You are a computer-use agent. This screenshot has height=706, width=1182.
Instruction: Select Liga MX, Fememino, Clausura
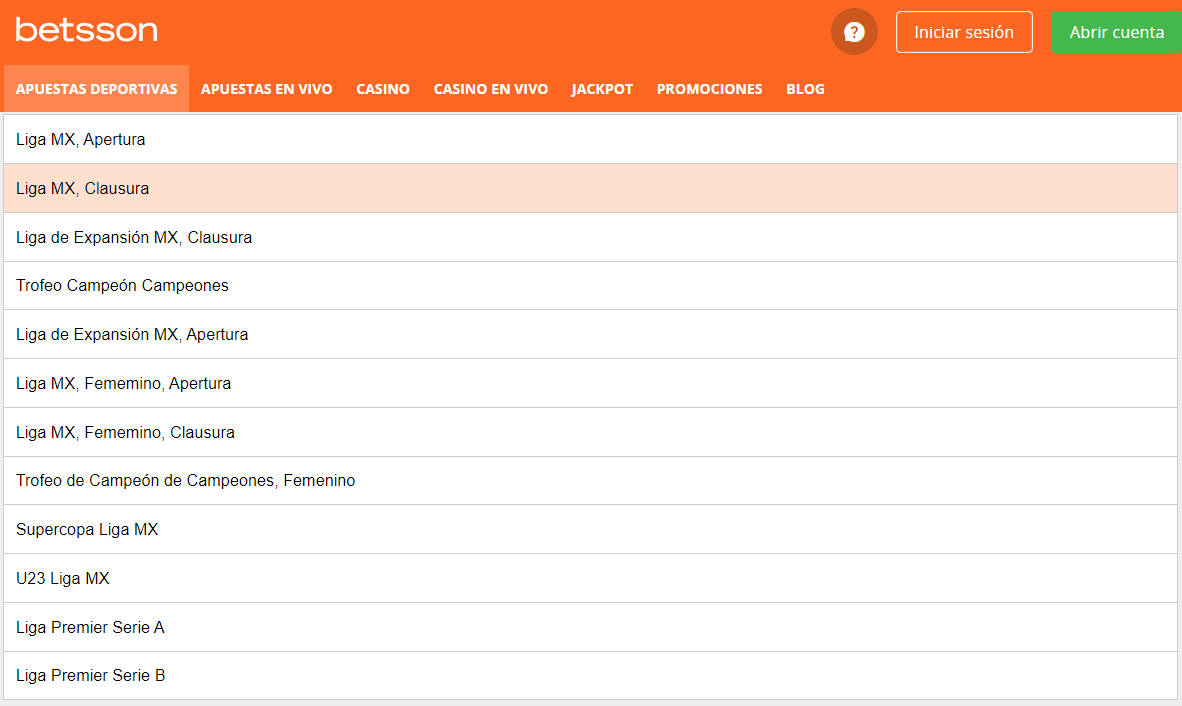(x=590, y=432)
